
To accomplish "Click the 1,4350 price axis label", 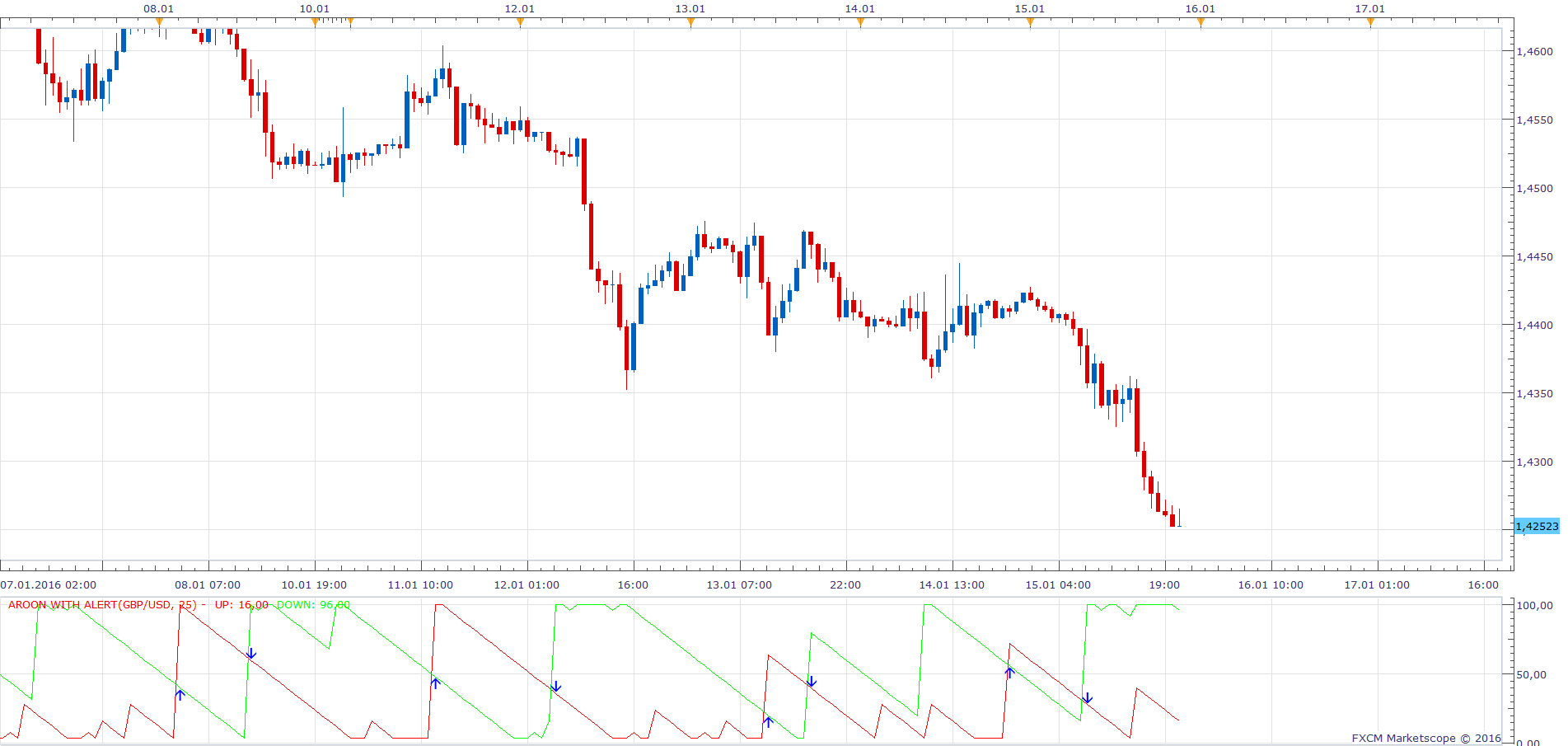I will point(1534,393).
